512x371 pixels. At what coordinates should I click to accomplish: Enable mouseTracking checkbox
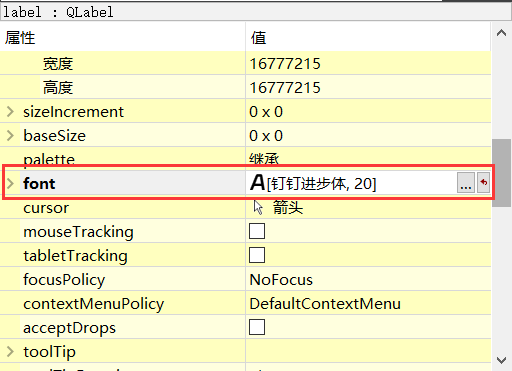click(257, 231)
